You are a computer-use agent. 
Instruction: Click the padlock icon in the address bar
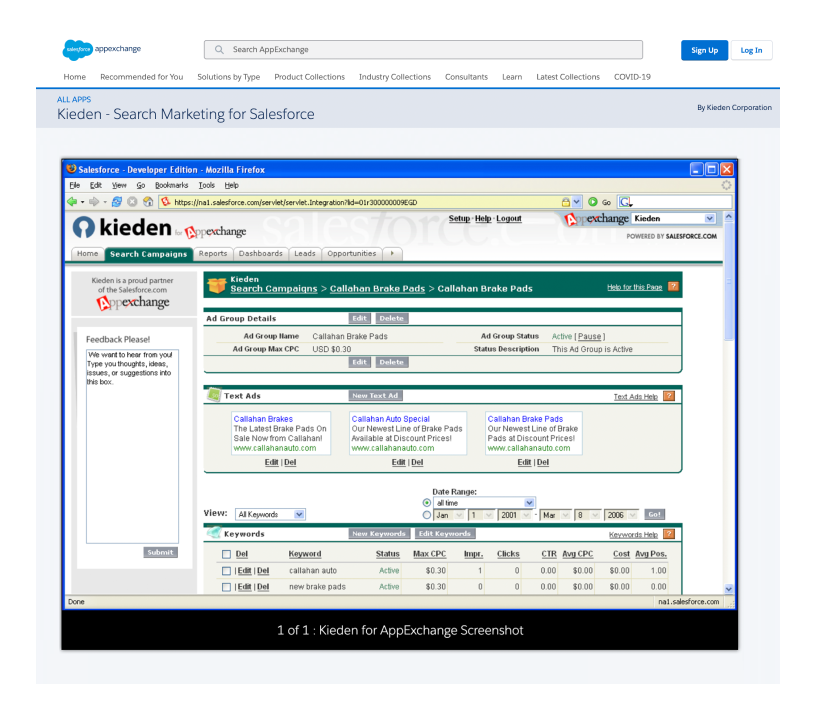coord(566,202)
